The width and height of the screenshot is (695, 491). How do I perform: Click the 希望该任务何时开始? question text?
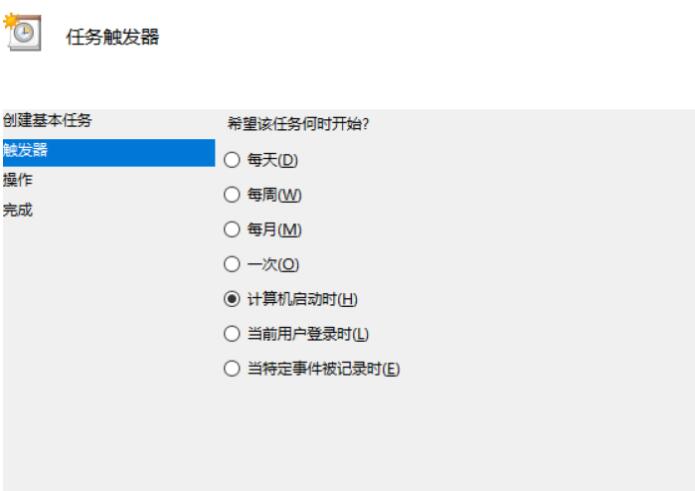point(298,124)
